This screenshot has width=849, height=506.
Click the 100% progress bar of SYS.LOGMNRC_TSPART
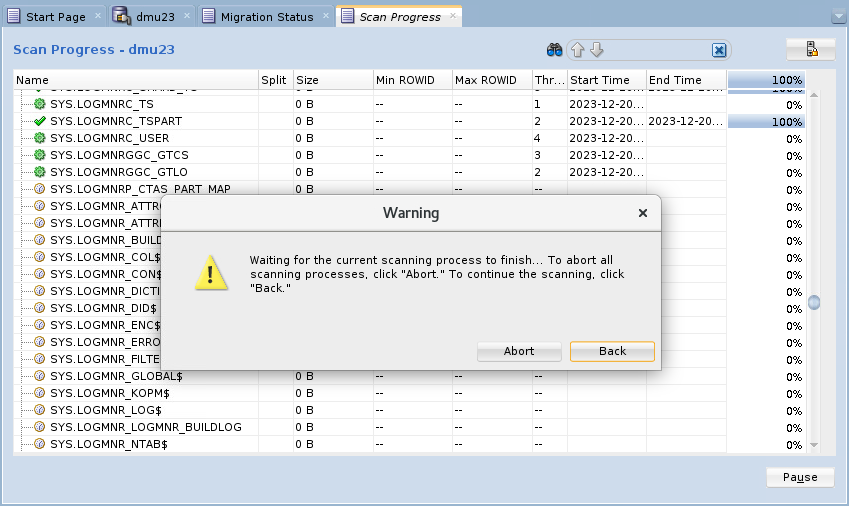[x=766, y=121]
